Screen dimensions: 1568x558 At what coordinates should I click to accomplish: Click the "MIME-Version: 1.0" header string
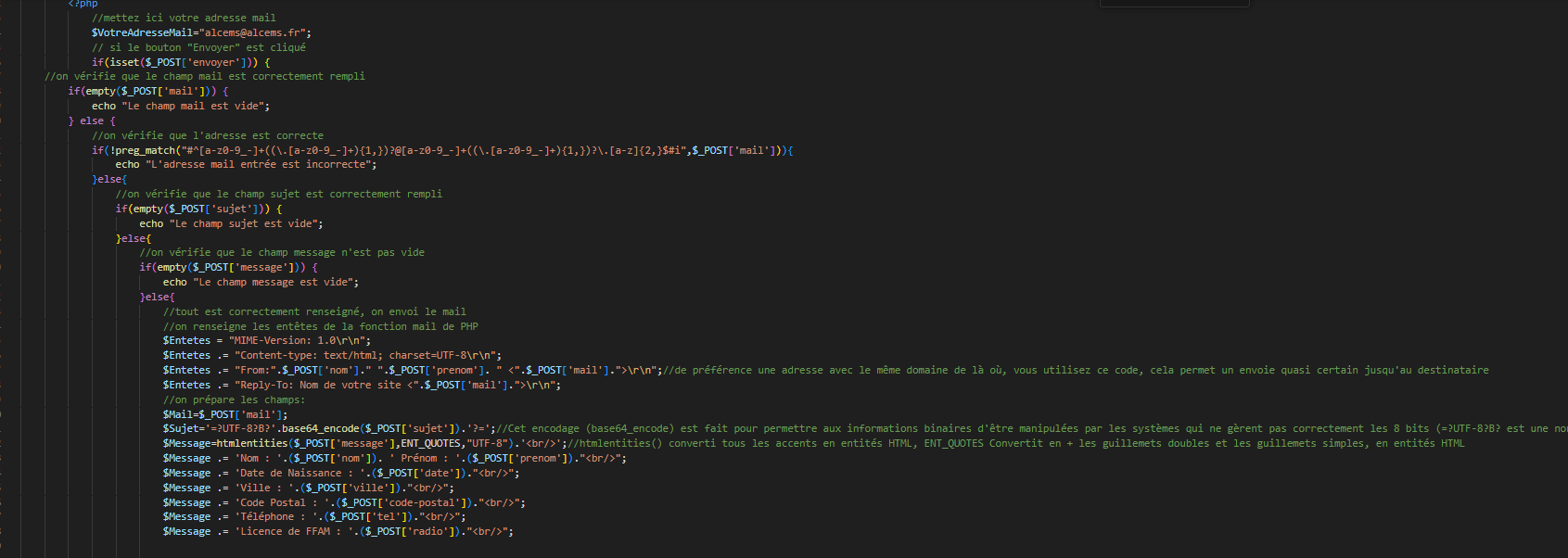click(x=300, y=340)
